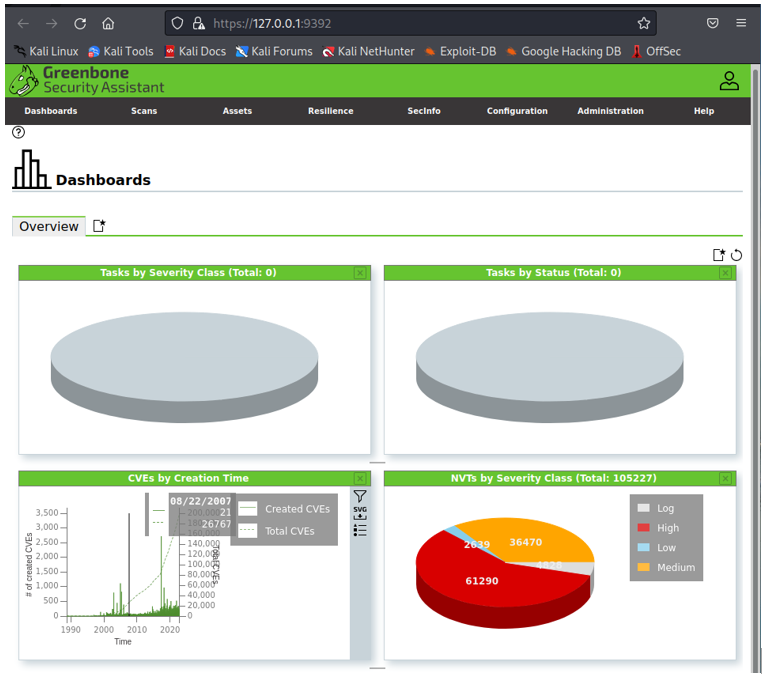The width and height of the screenshot is (766, 679).
Task: Open the SecInfo menu
Action: [424, 111]
